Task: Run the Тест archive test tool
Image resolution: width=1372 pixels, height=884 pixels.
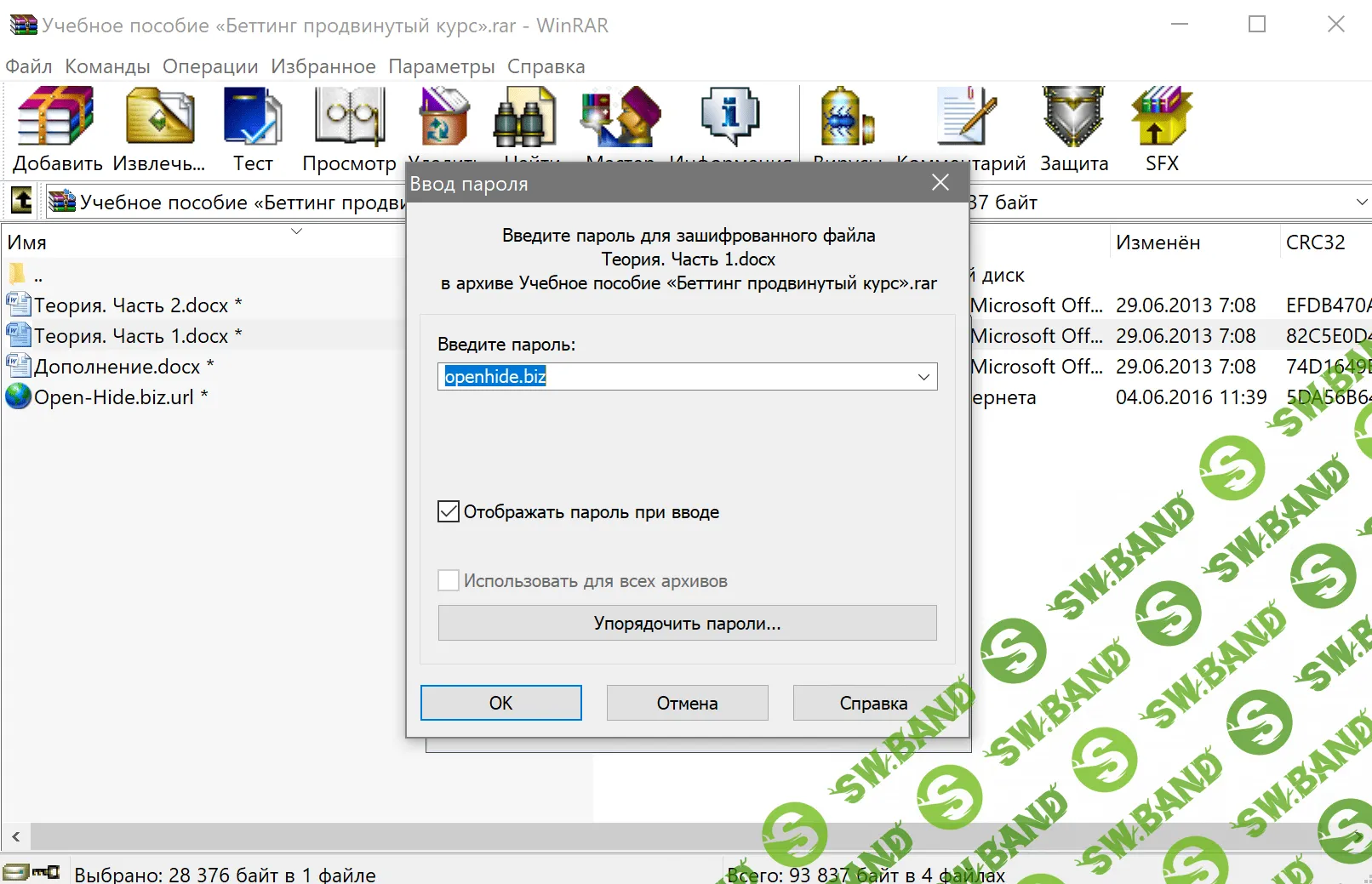Action: [253, 117]
